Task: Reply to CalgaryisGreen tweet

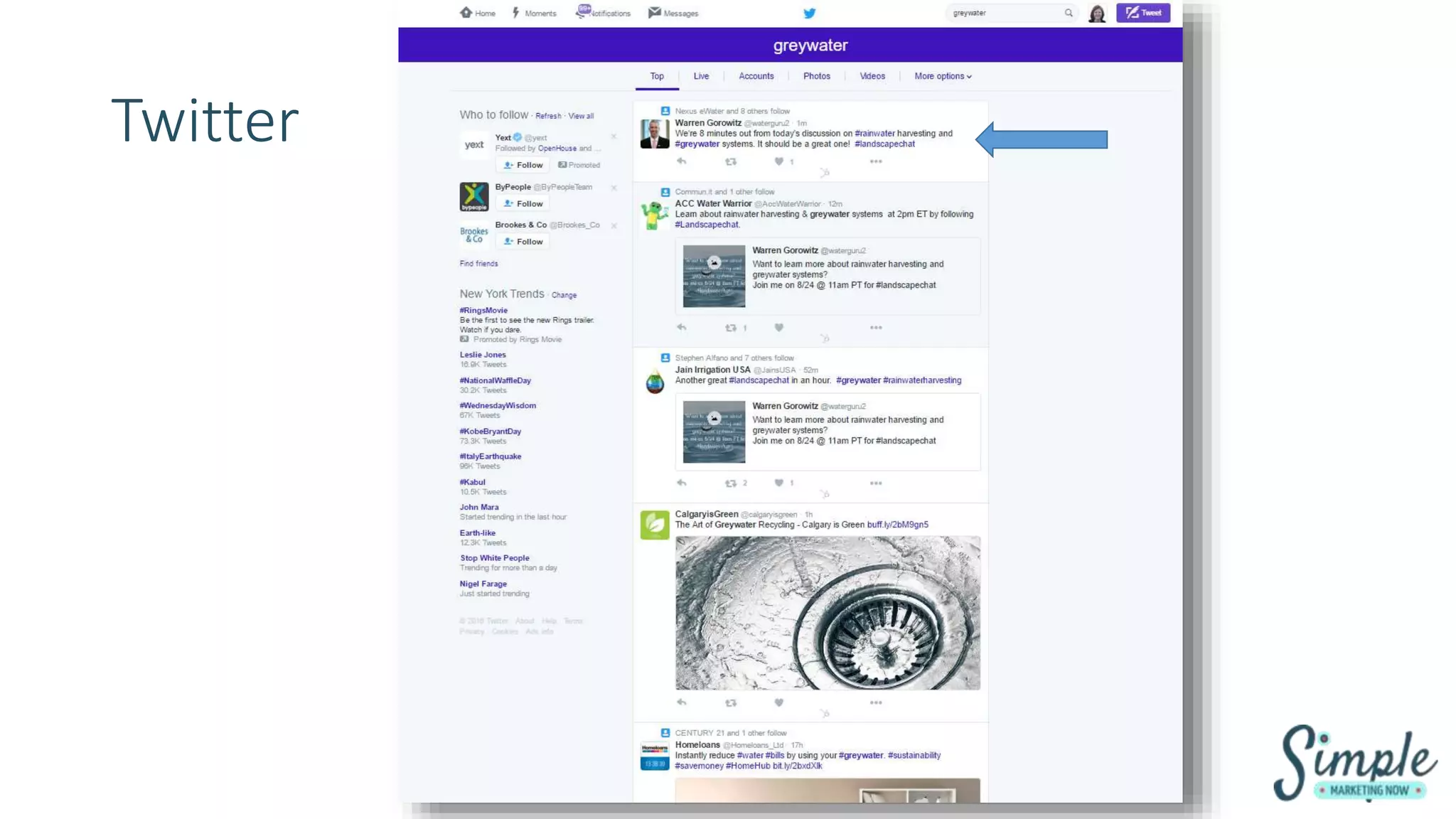Action: (681, 702)
